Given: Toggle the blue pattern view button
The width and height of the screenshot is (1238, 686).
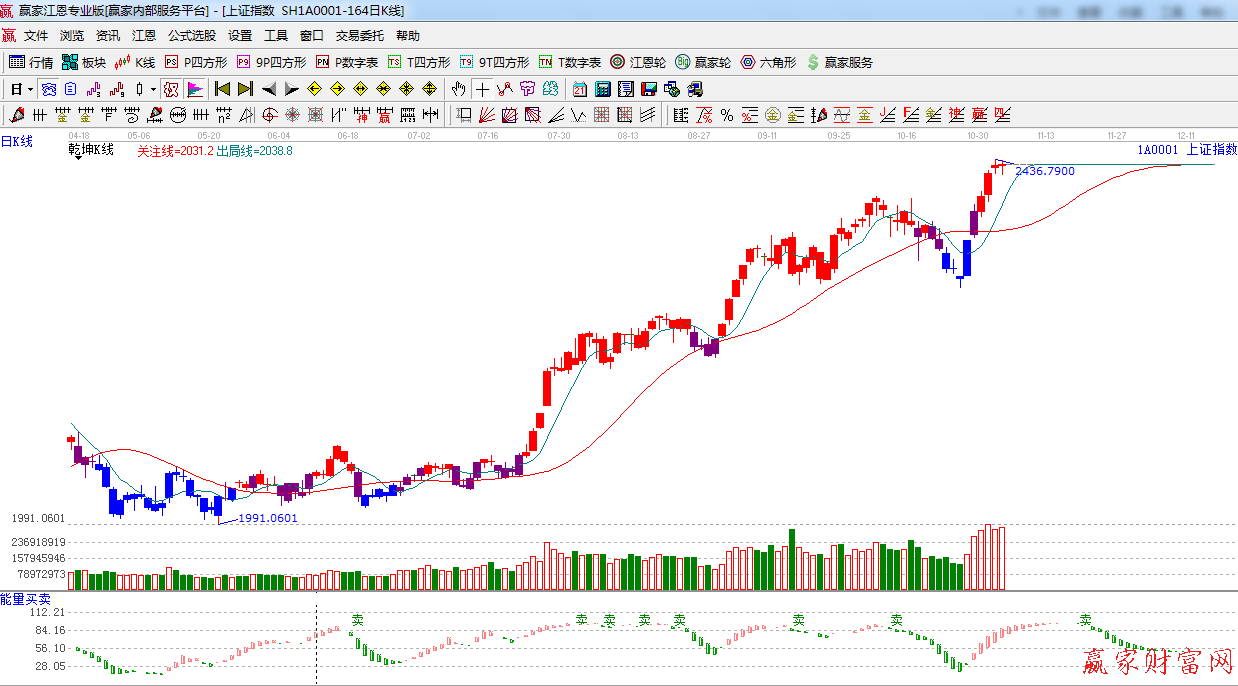Looking at the screenshot, I should click(x=48, y=89).
